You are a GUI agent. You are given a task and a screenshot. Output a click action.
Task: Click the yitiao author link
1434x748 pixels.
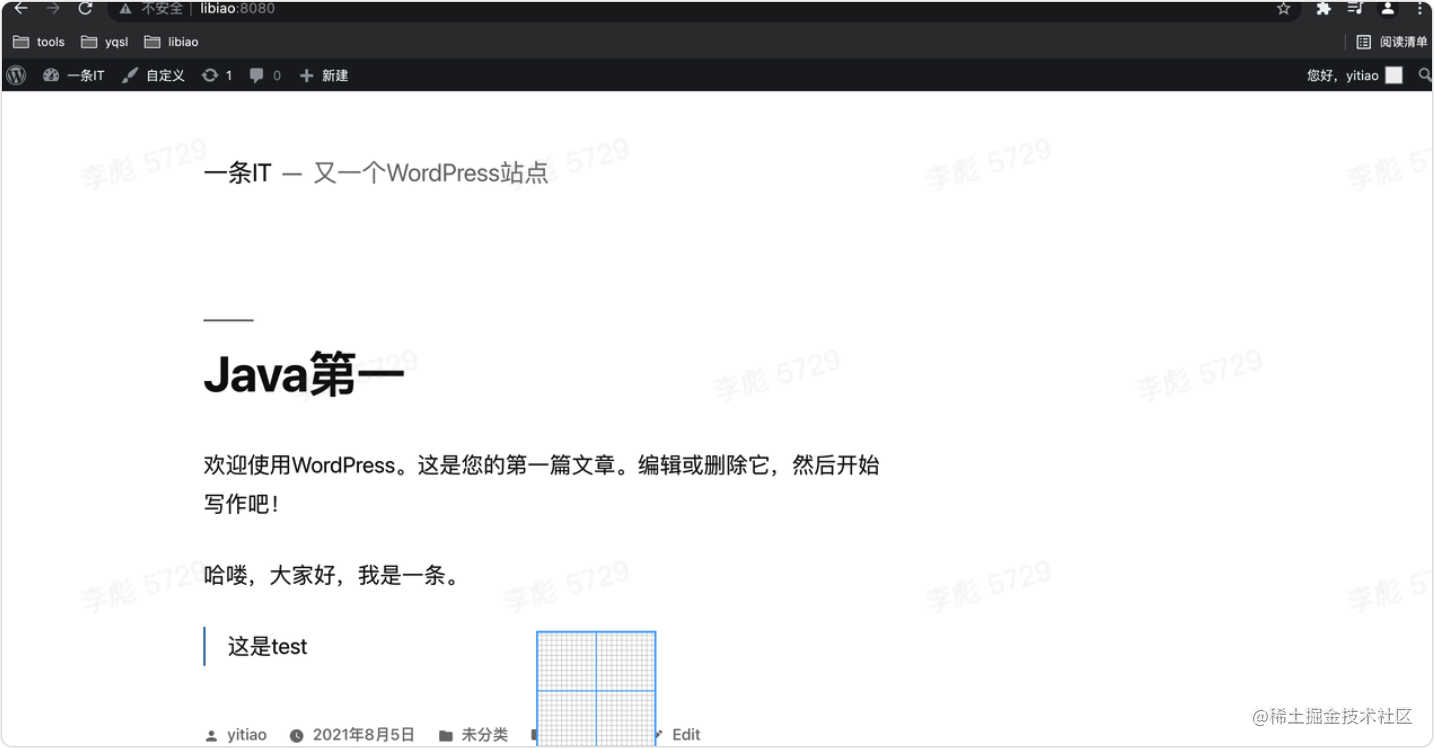pyautogui.click(x=247, y=735)
